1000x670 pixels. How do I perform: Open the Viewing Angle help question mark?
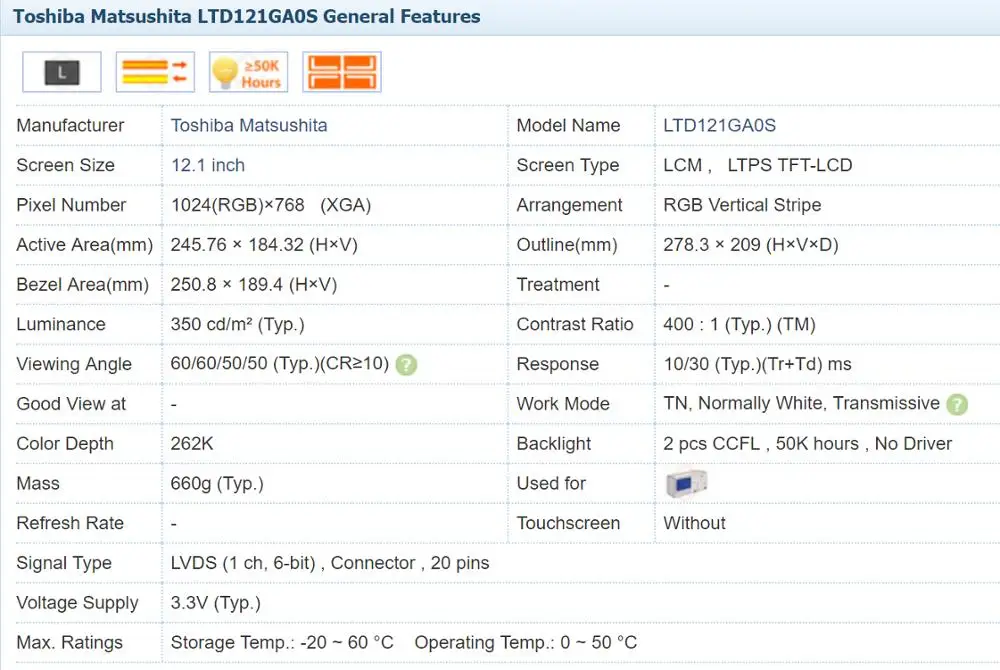pos(406,365)
